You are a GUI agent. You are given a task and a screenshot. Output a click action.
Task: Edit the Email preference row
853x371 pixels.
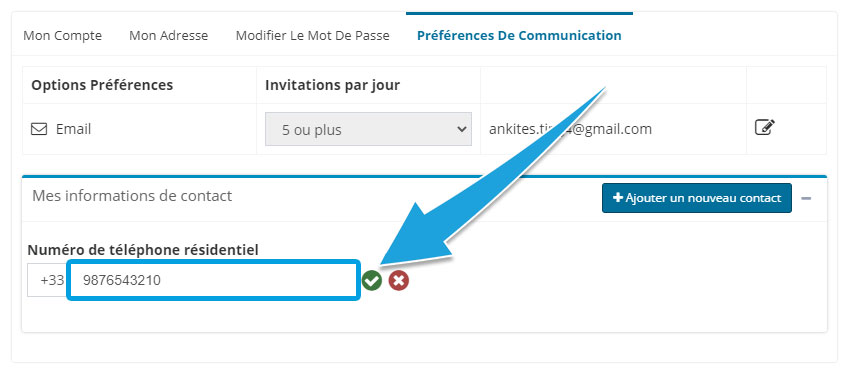[764, 127]
